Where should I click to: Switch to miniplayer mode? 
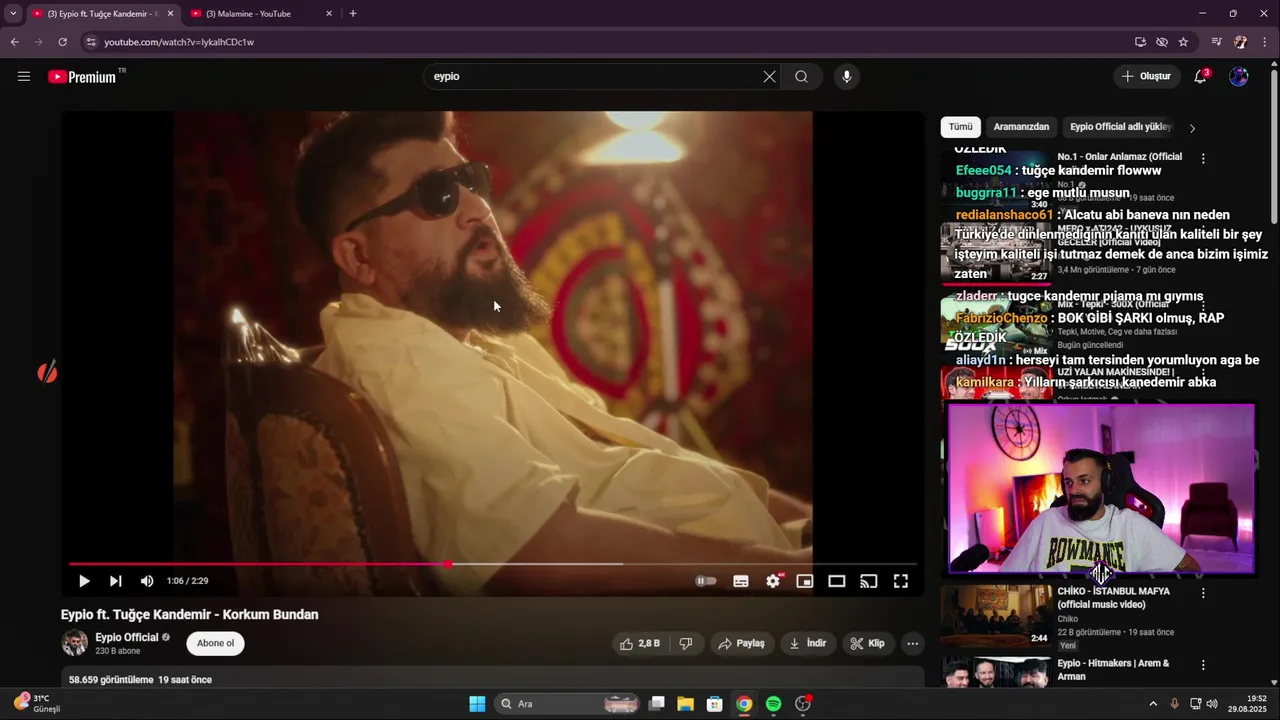coord(805,581)
